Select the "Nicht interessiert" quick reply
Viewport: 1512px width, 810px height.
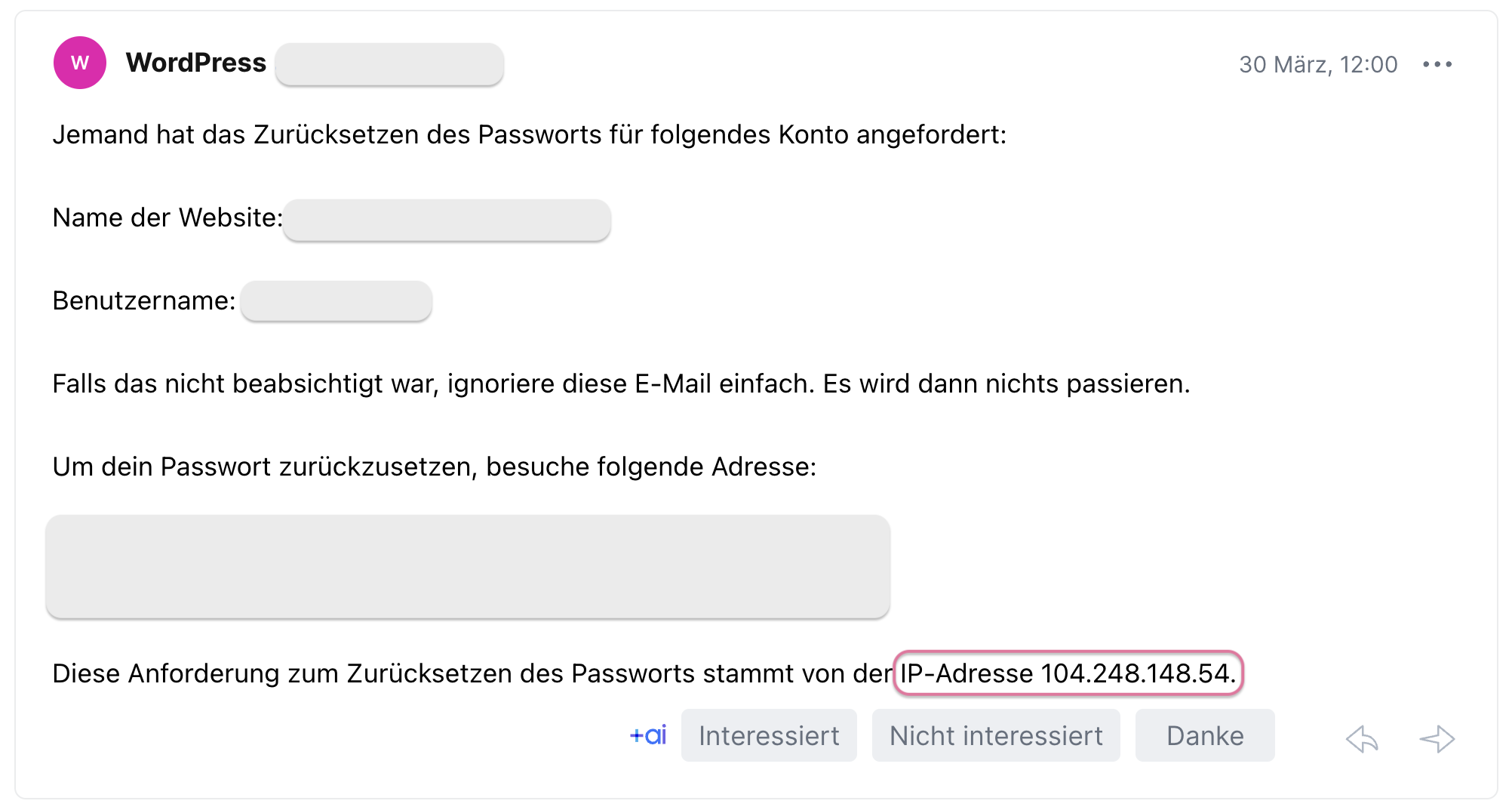[x=996, y=735]
